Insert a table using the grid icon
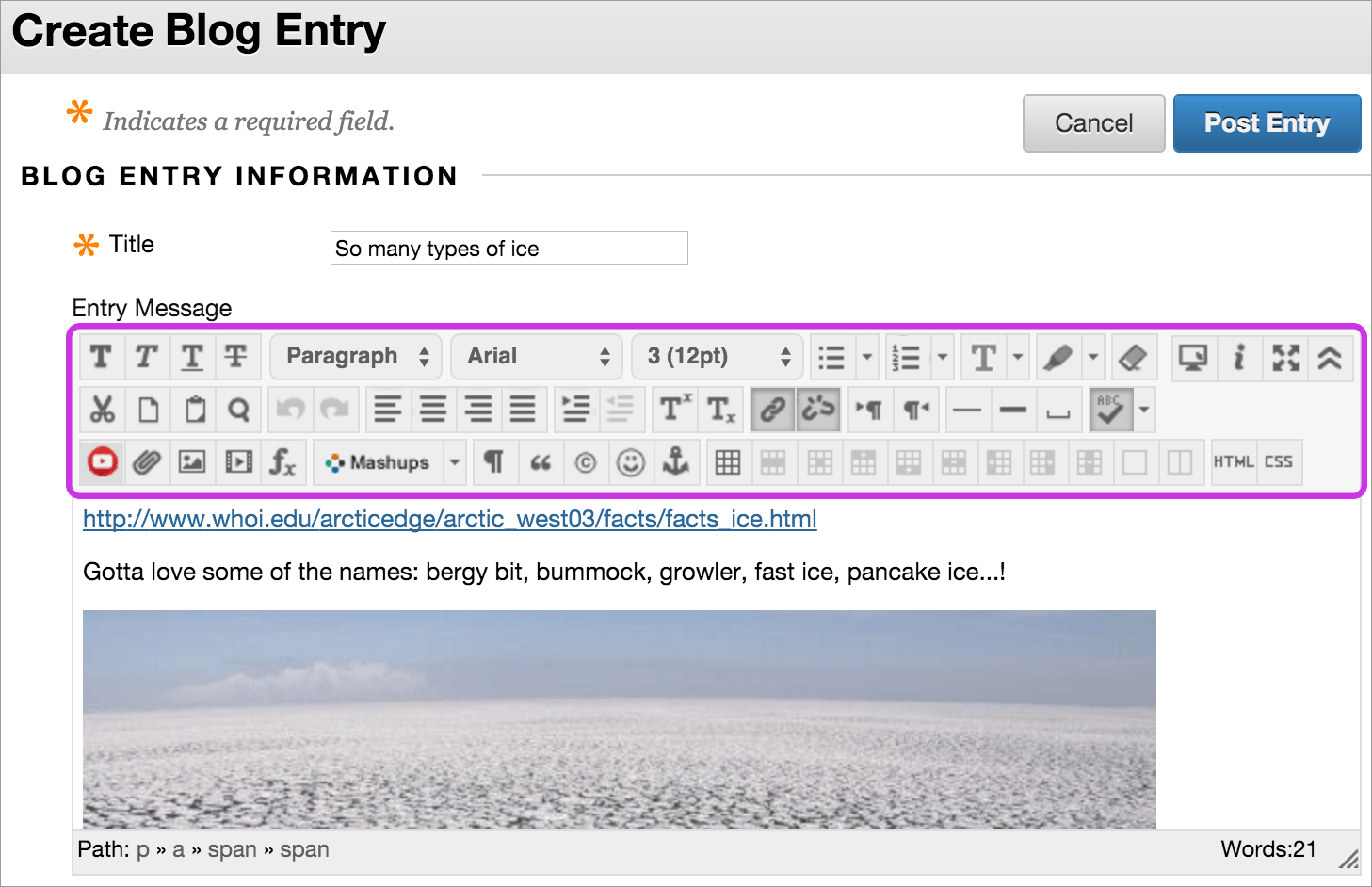The image size is (1372, 887). [x=727, y=461]
